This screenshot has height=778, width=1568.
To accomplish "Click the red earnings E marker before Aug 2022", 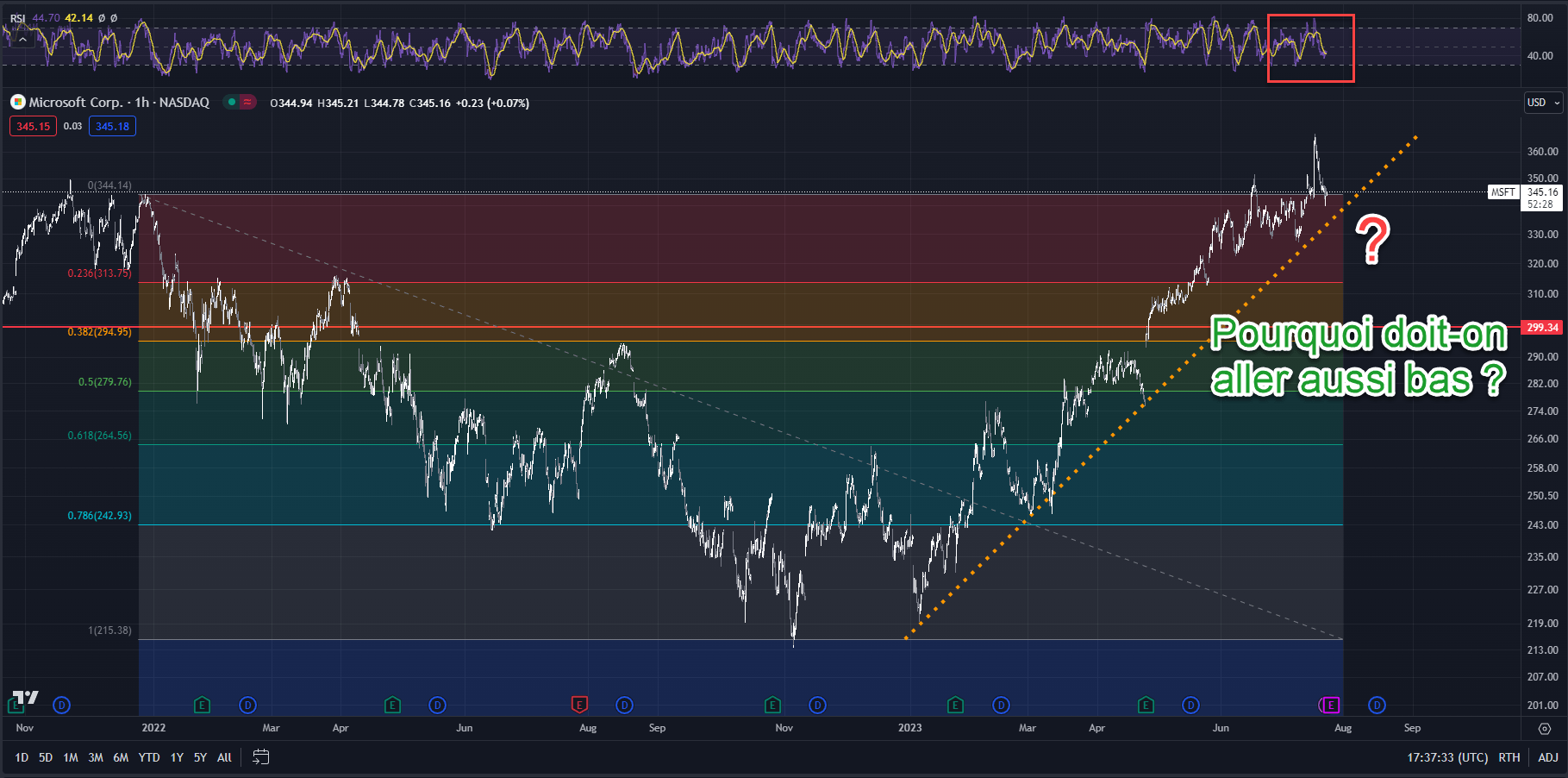I will (x=579, y=705).
